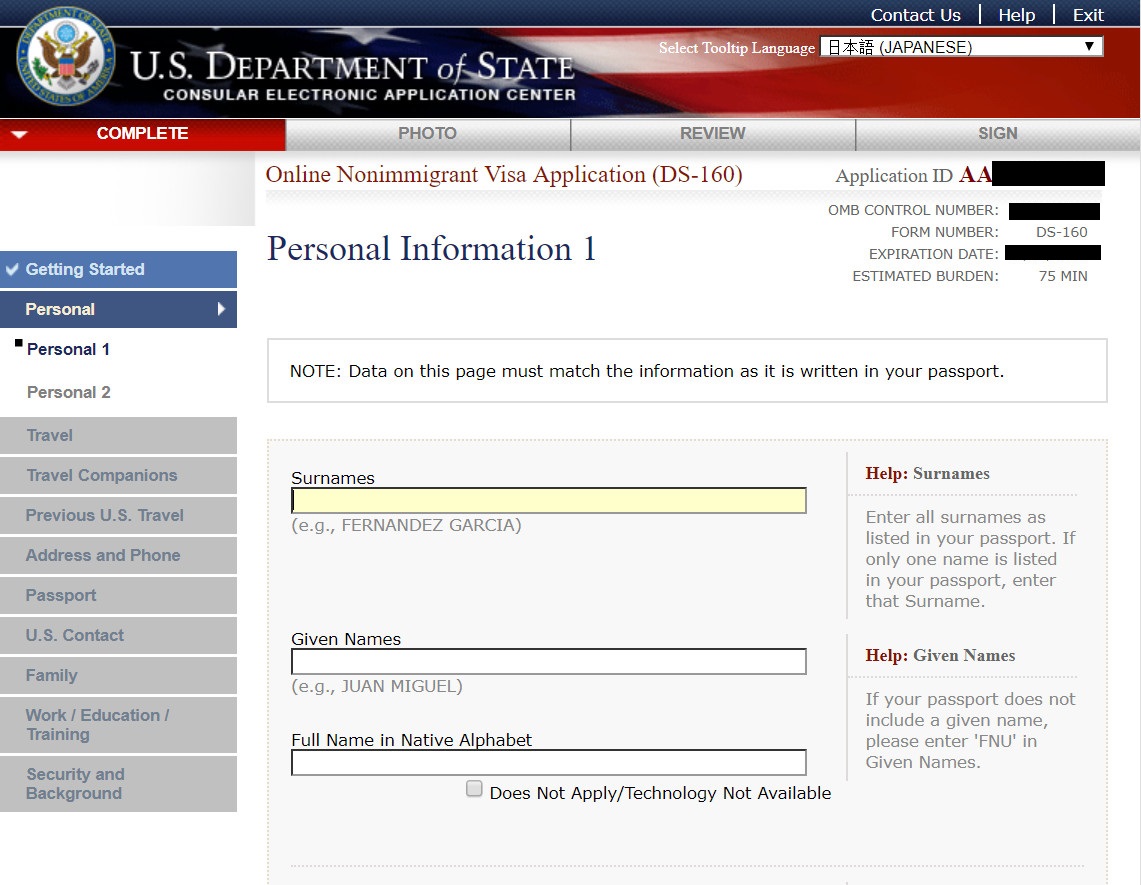1141x885 pixels.
Task: Select Personal 1 in the sidebar
Action: [68, 349]
